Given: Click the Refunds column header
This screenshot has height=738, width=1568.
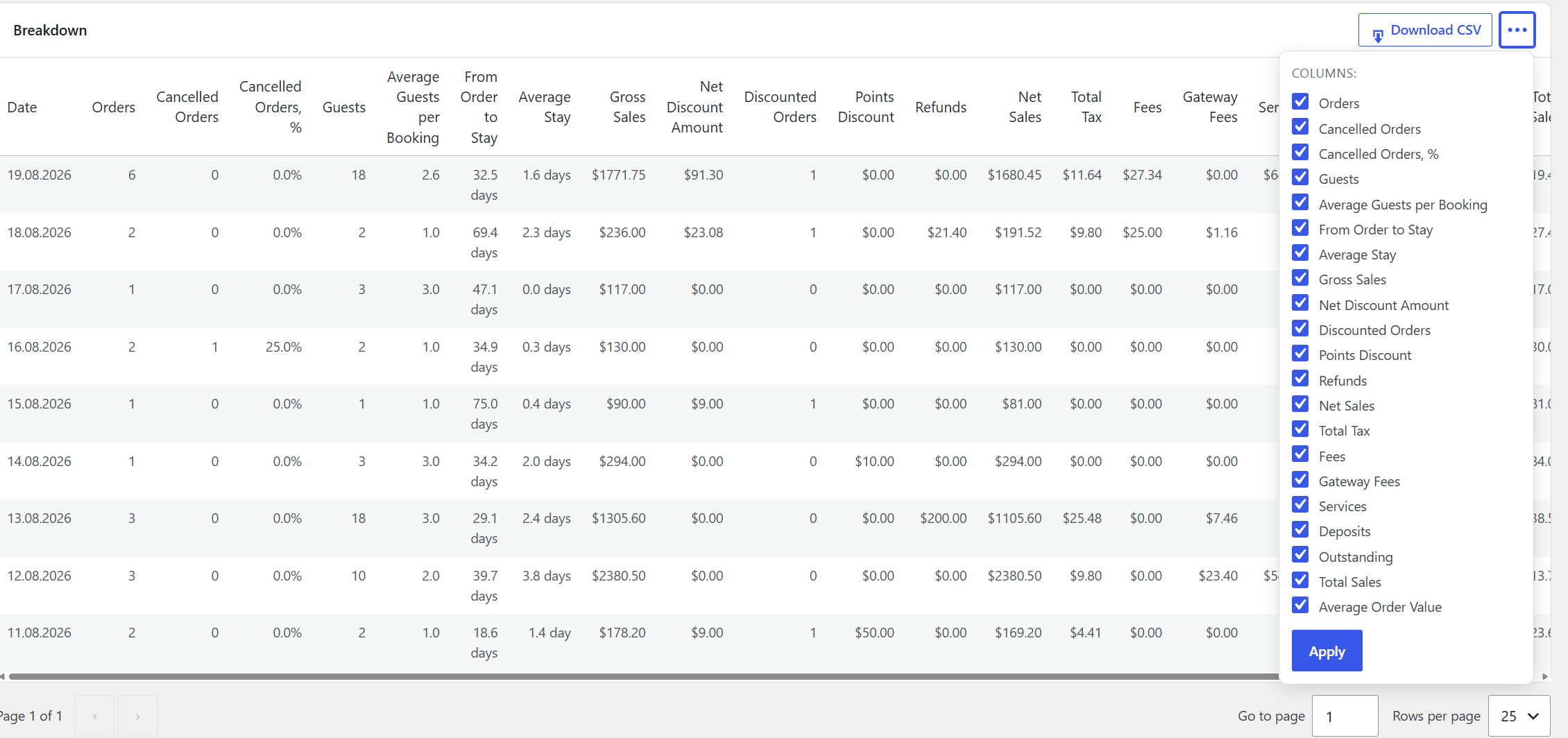Looking at the screenshot, I should tap(941, 108).
